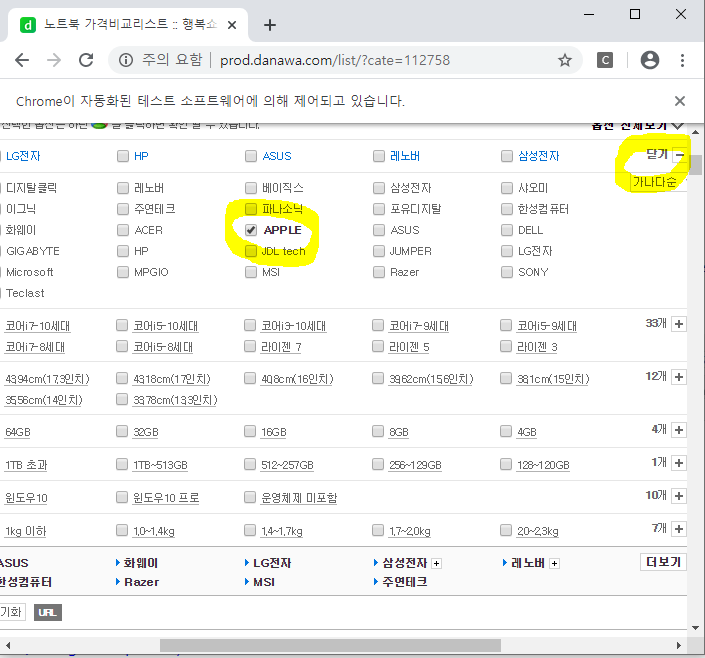Expand the 레노버 plus in bottom list
Screen dimensions: 705x658
(554, 564)
